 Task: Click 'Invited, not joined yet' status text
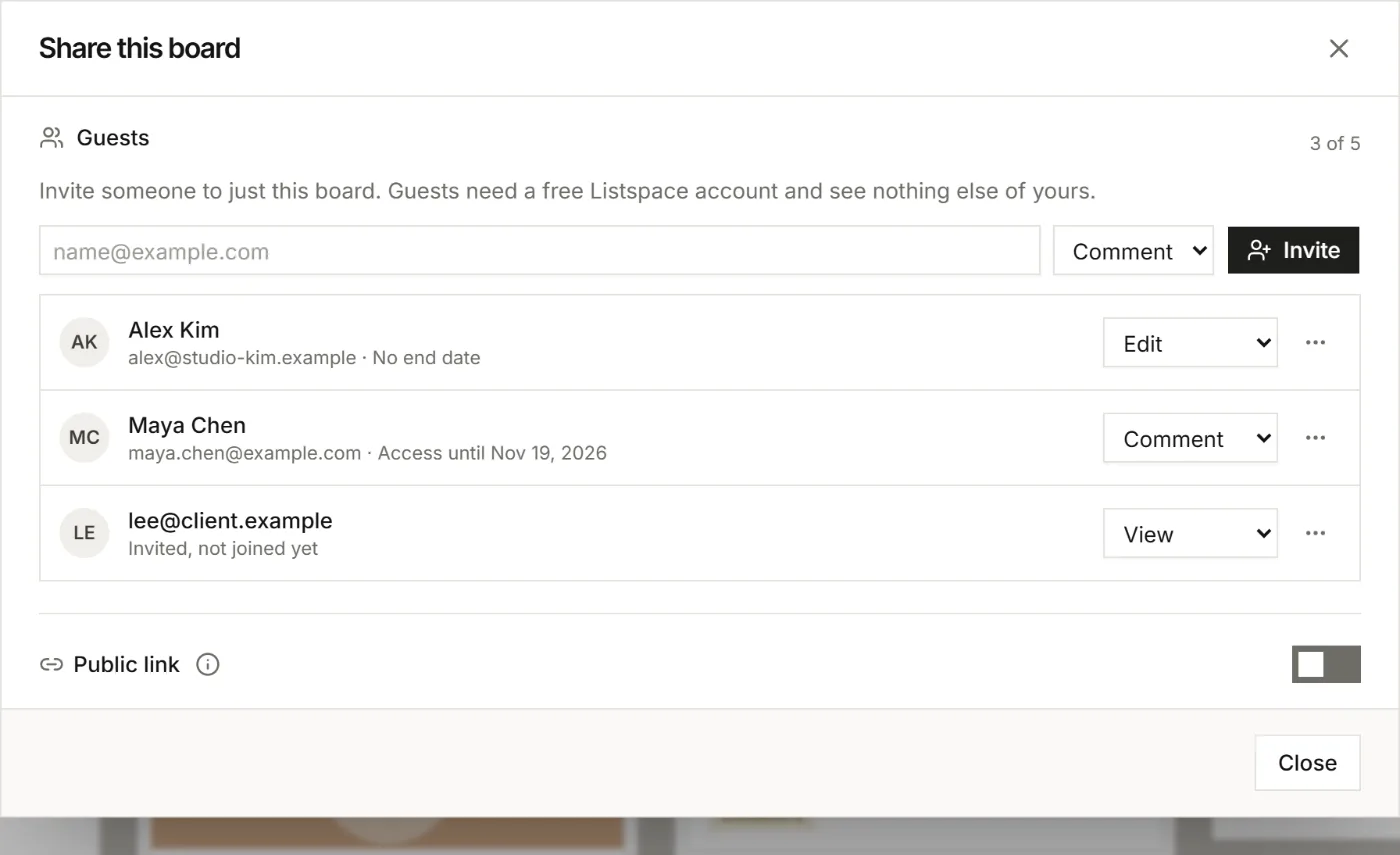coord(223,548)
